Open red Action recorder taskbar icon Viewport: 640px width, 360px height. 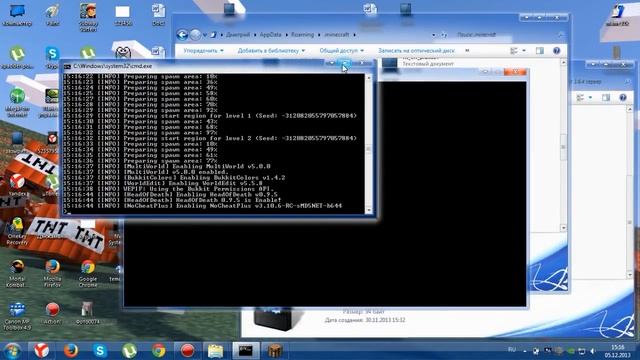(187, 351)
